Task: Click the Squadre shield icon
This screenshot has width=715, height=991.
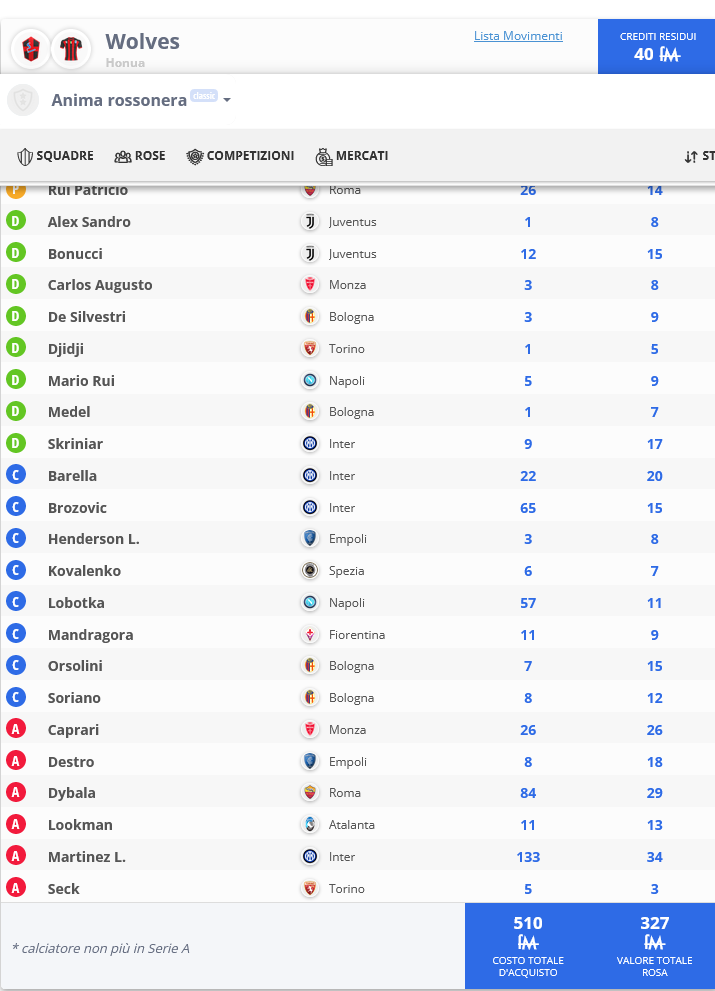Action: click(x=25, y=157)
